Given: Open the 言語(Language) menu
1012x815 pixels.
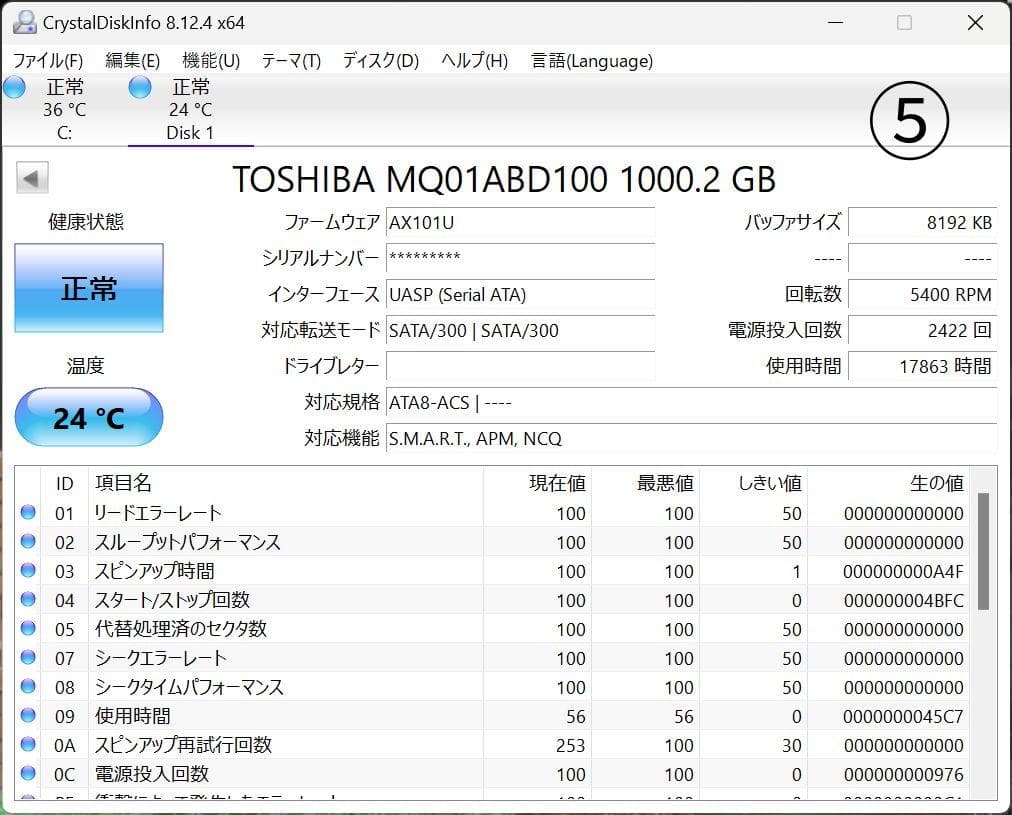Looking at the screenshot, I should click(592, 61).
